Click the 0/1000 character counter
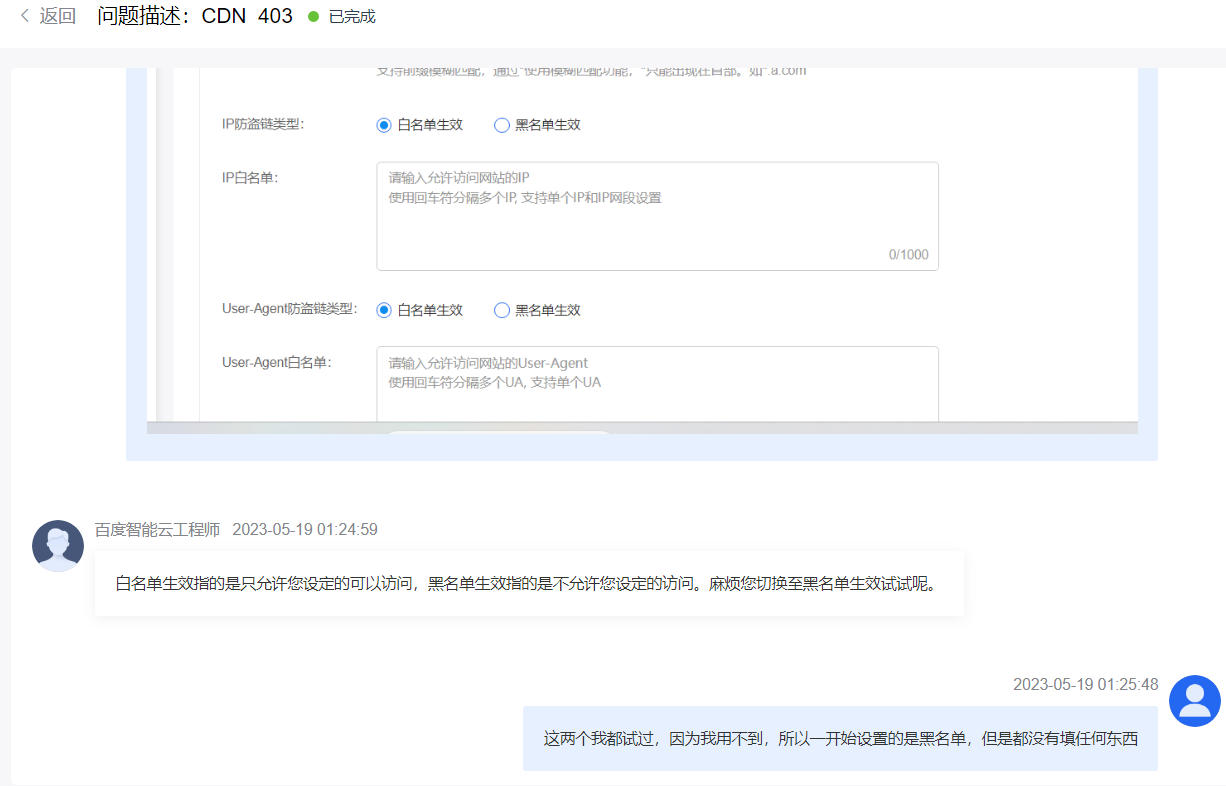 (908, 255)
